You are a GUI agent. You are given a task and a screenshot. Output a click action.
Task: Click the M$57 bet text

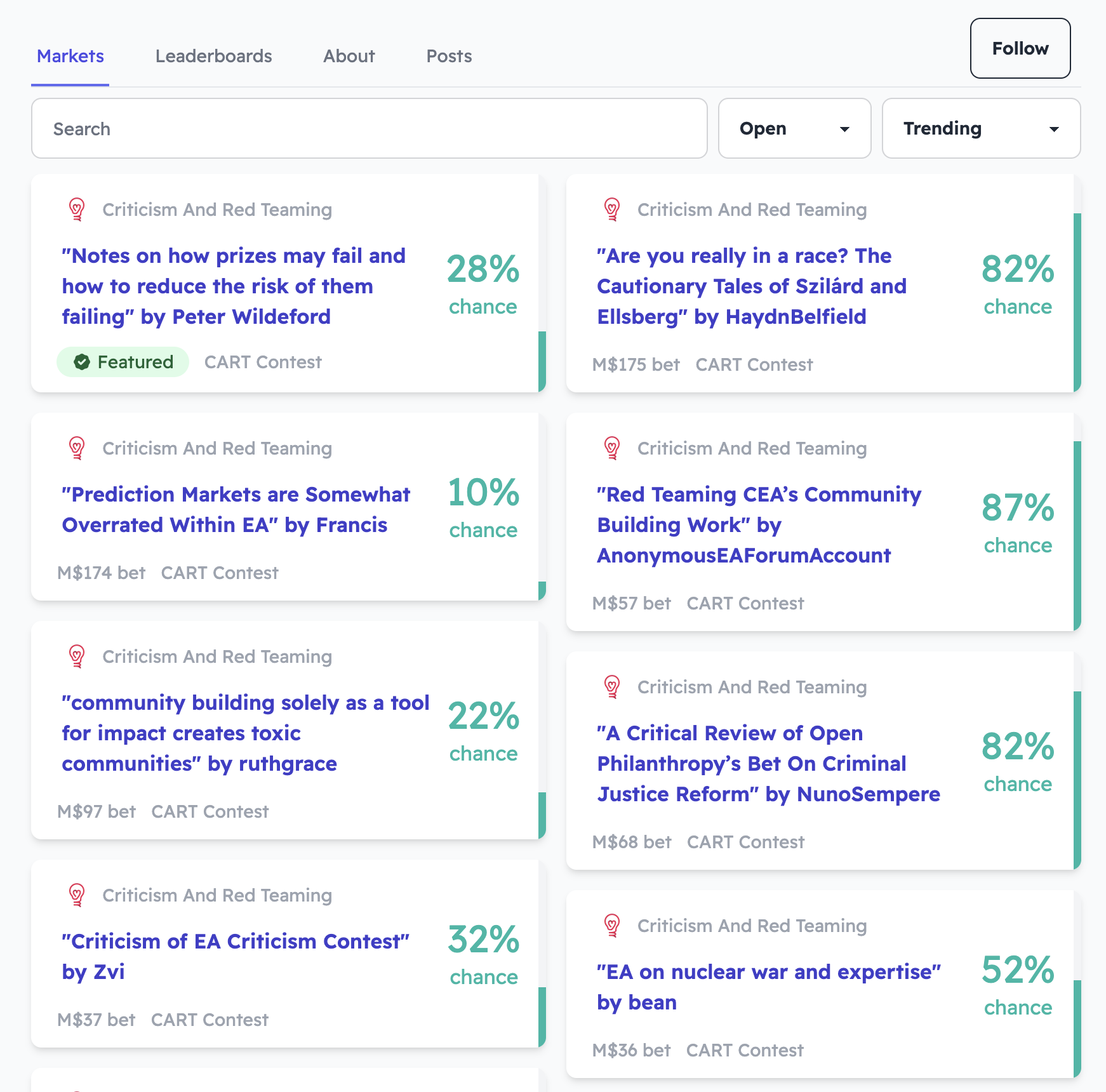(632, 603)
